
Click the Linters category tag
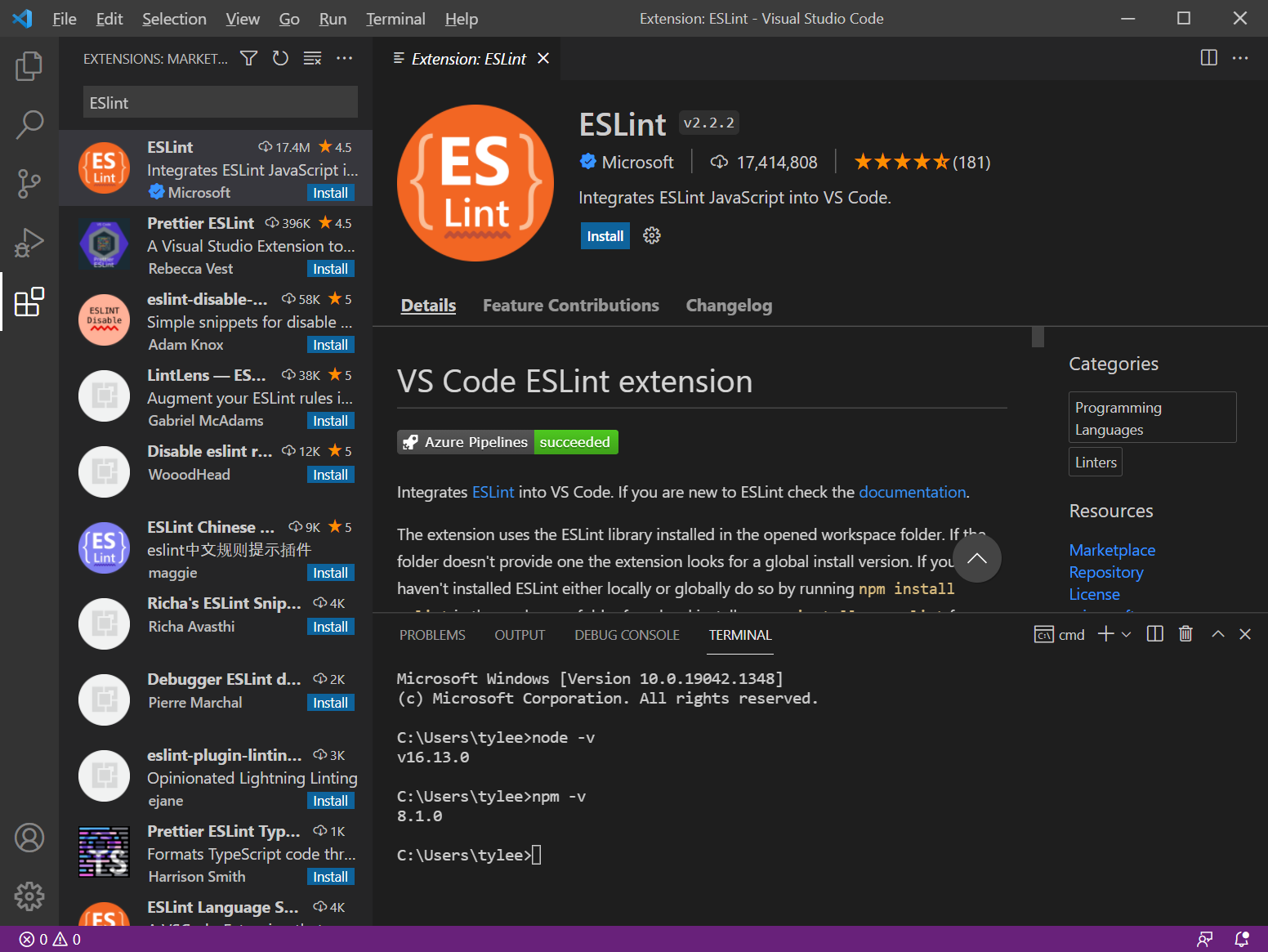tap(1096, 462)
